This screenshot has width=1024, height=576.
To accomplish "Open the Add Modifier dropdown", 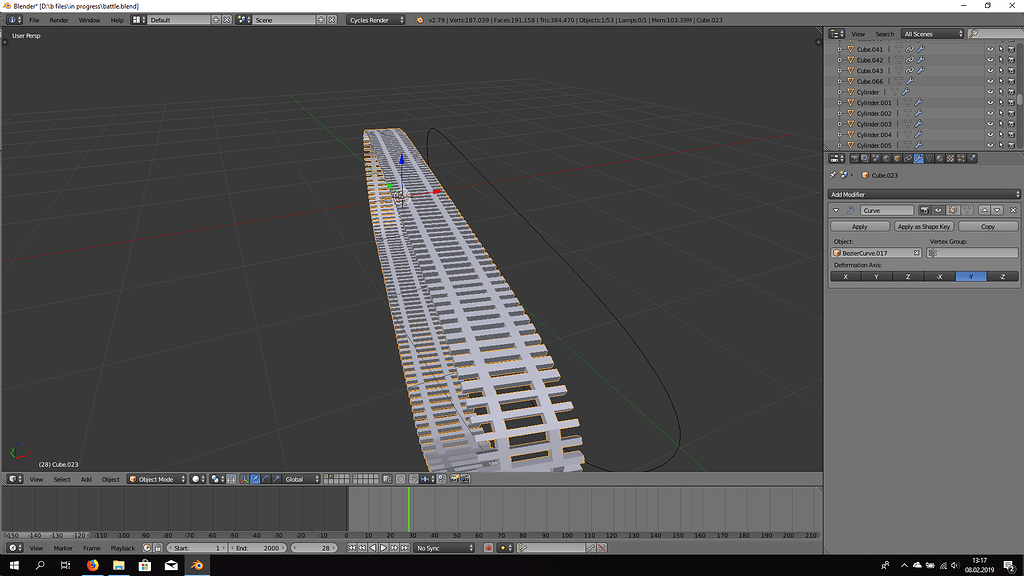I will point(923,195).
